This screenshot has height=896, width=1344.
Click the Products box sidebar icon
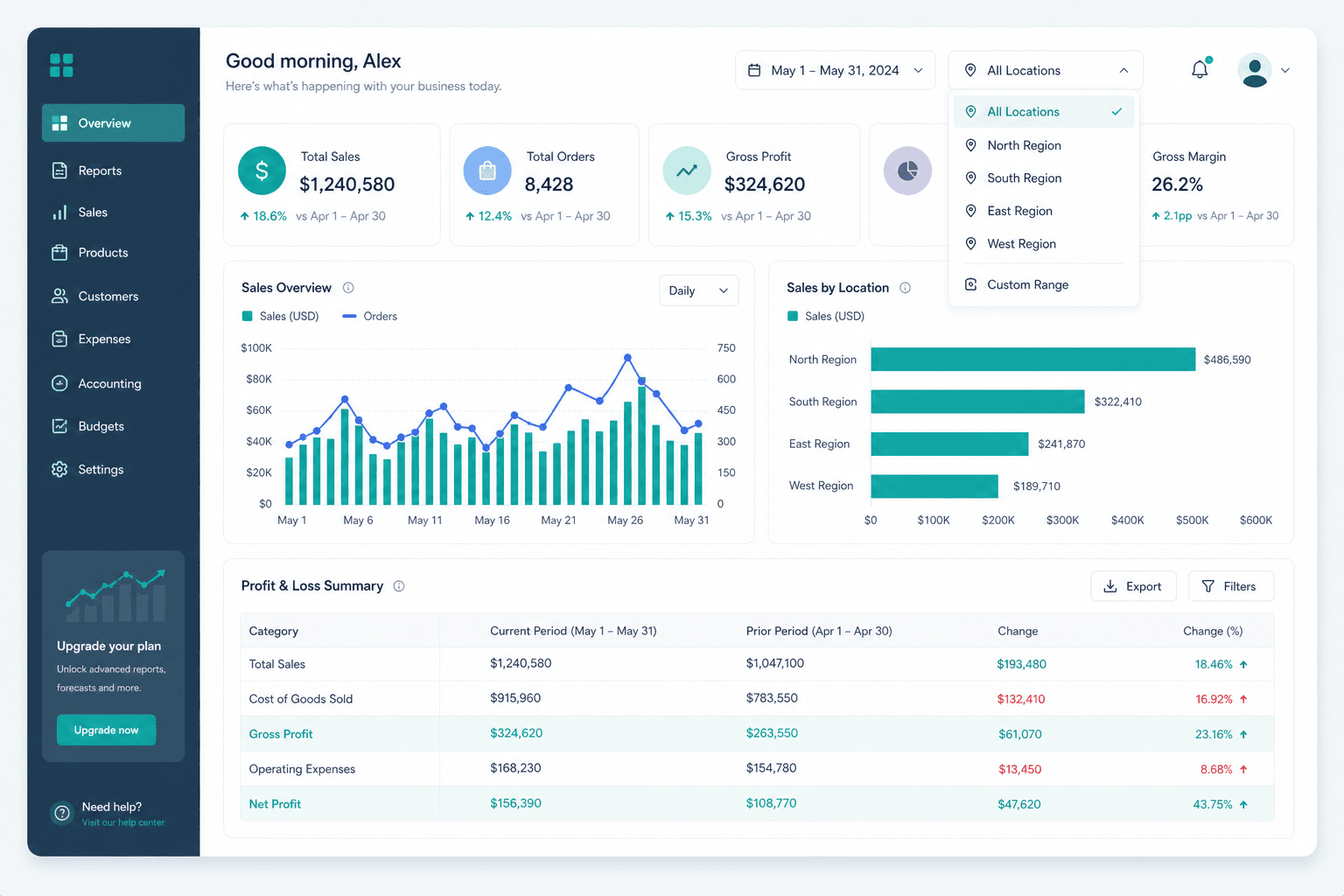tap(59, 253)
